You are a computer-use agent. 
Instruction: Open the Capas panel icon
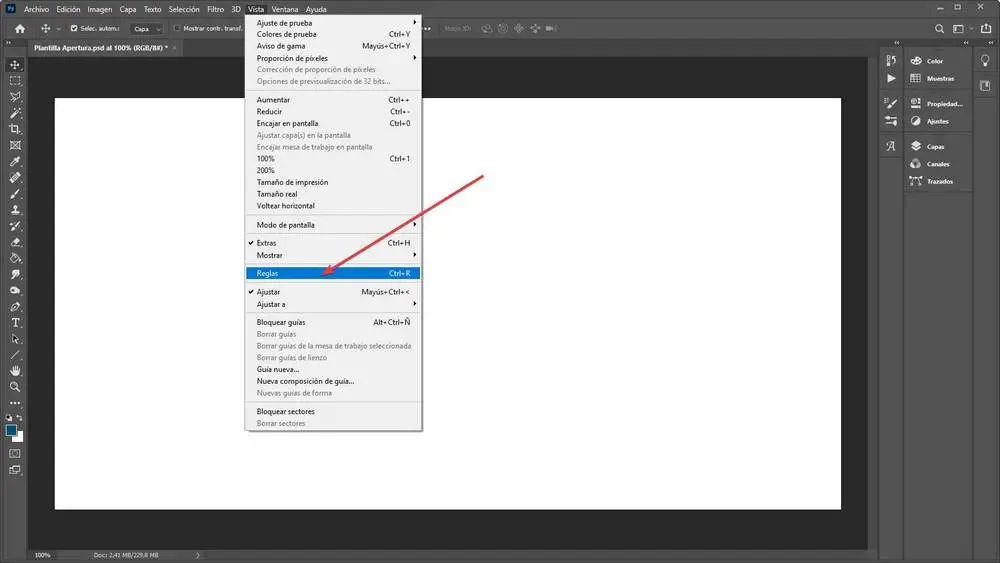916,146
